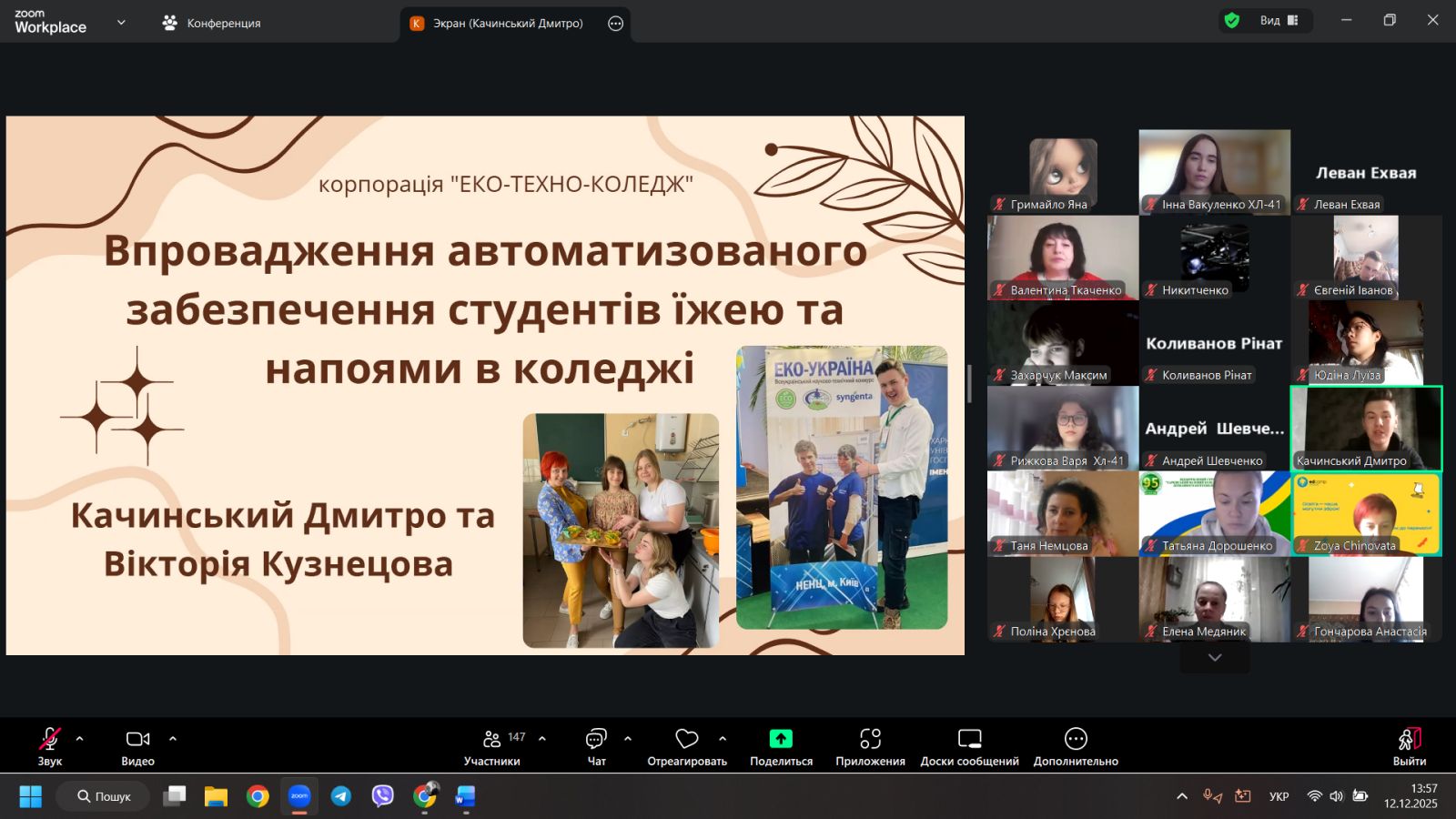Open the Чат chat panel
This screenshot has width=1456, height=819.
pos(596,739)
